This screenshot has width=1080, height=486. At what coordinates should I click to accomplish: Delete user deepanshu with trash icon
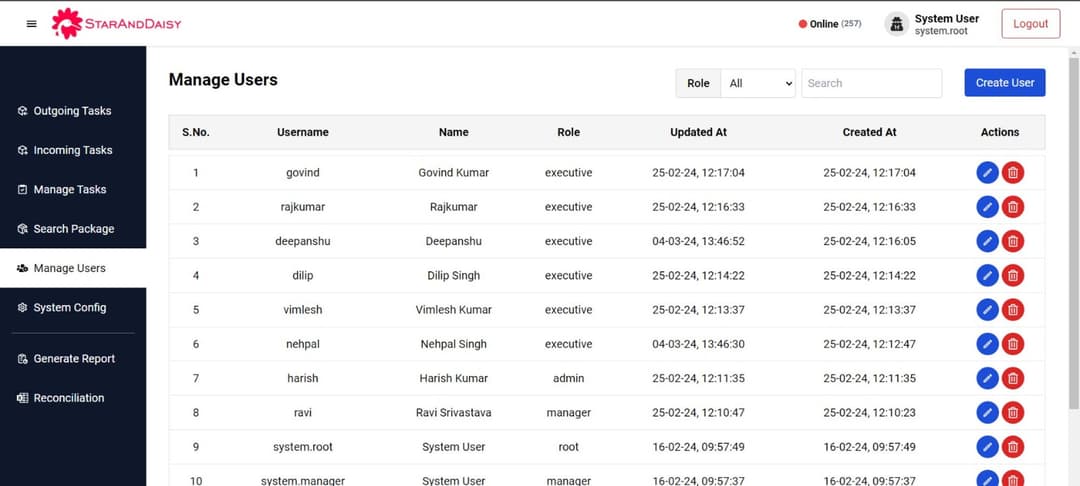1012,242
